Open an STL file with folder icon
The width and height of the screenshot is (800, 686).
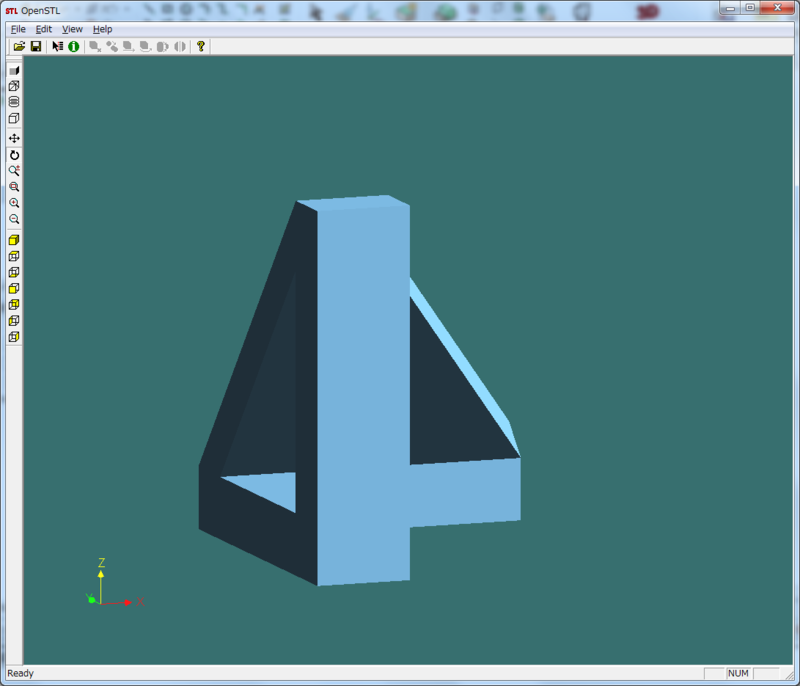coord(19,46)
